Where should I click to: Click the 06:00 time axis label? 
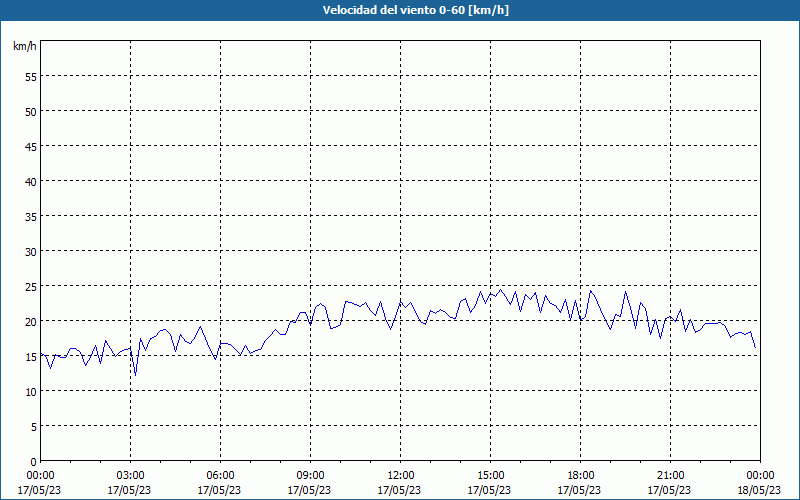[x=220, y=476]
